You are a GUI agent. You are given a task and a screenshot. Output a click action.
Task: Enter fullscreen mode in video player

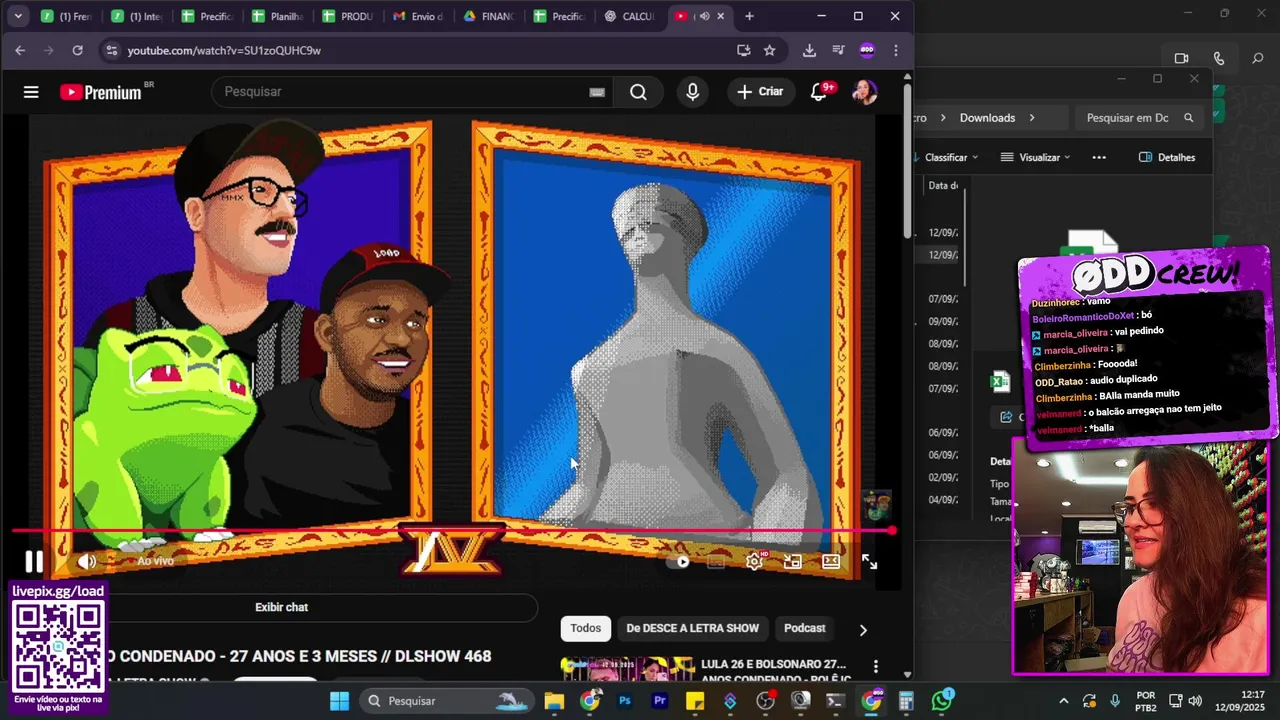(869, 562)
